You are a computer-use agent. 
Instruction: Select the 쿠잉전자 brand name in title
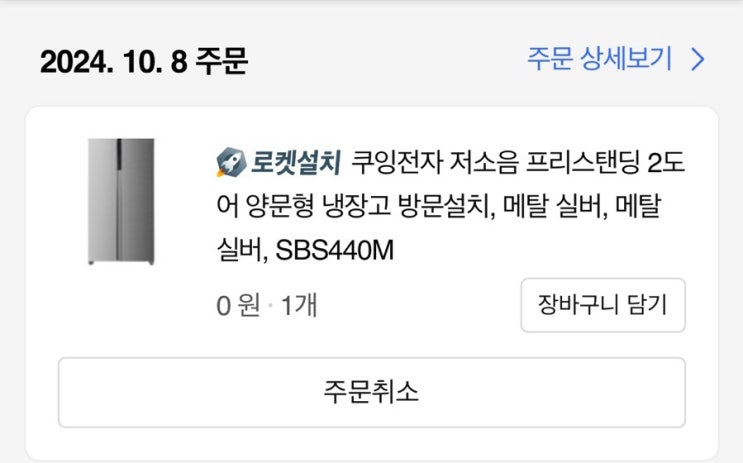pos(397,163)
